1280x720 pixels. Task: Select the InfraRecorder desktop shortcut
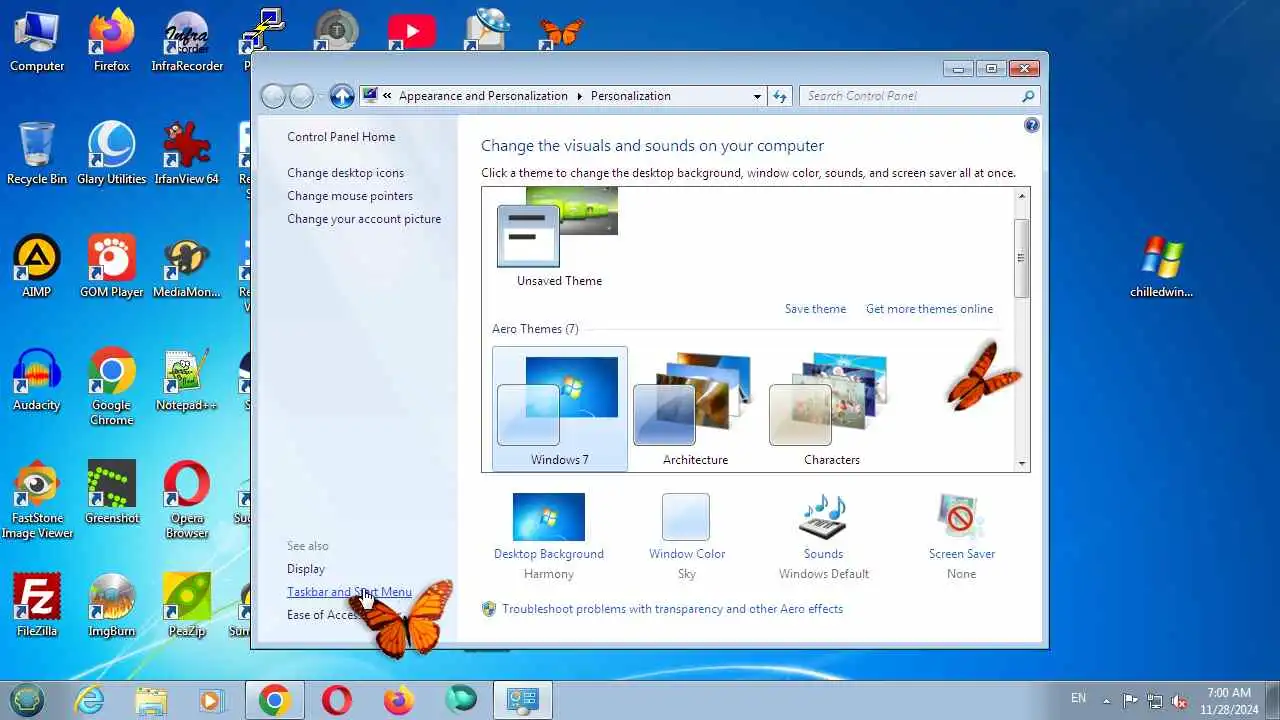pyautogui.click(x=186, y=42)
